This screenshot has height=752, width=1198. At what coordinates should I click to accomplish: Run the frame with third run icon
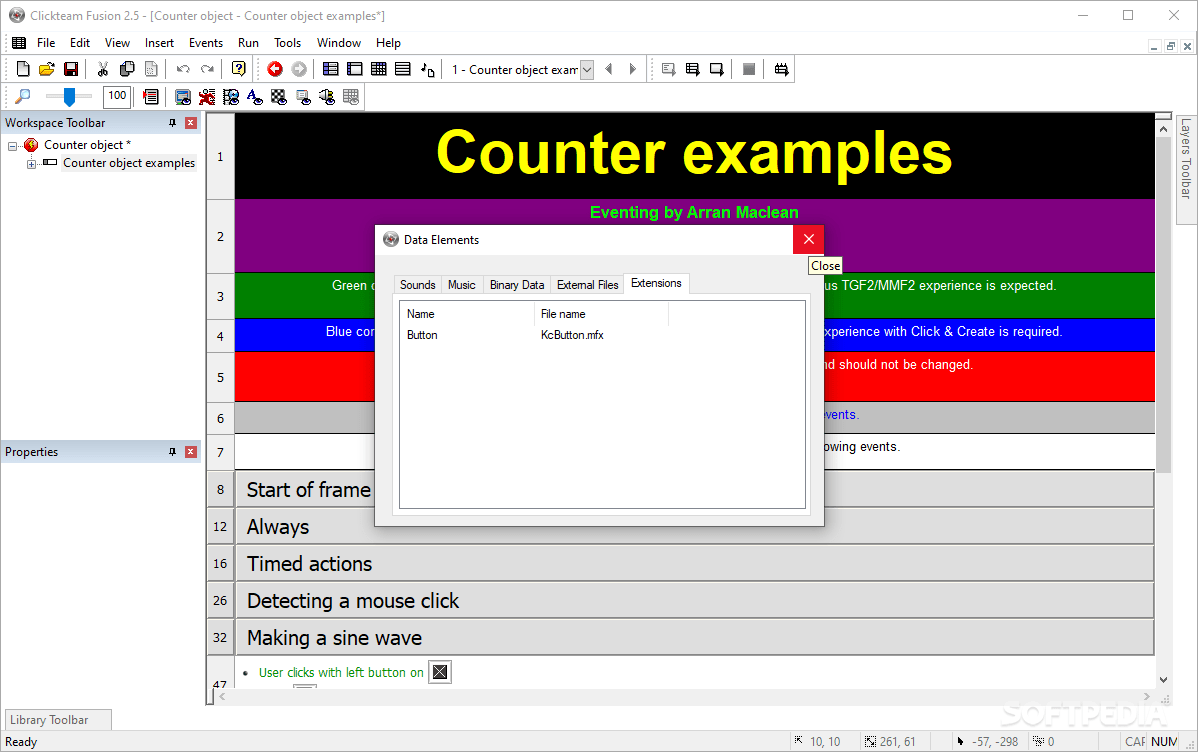point(717,70)
